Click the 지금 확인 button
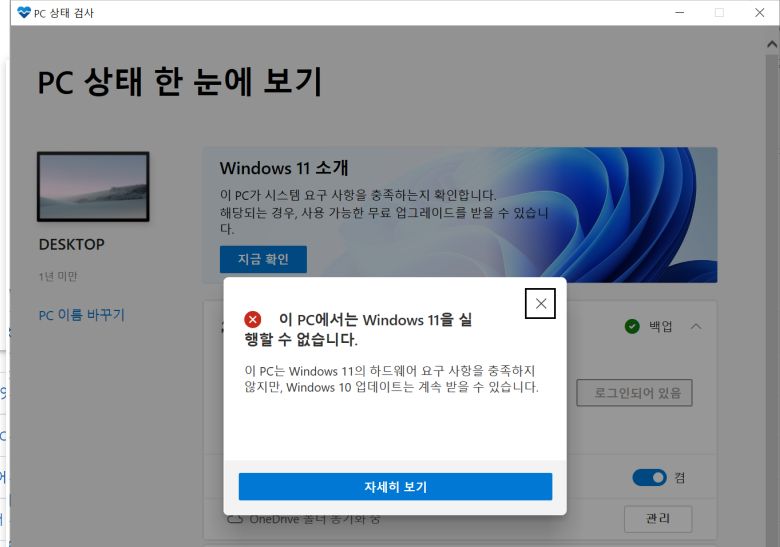 263,259
